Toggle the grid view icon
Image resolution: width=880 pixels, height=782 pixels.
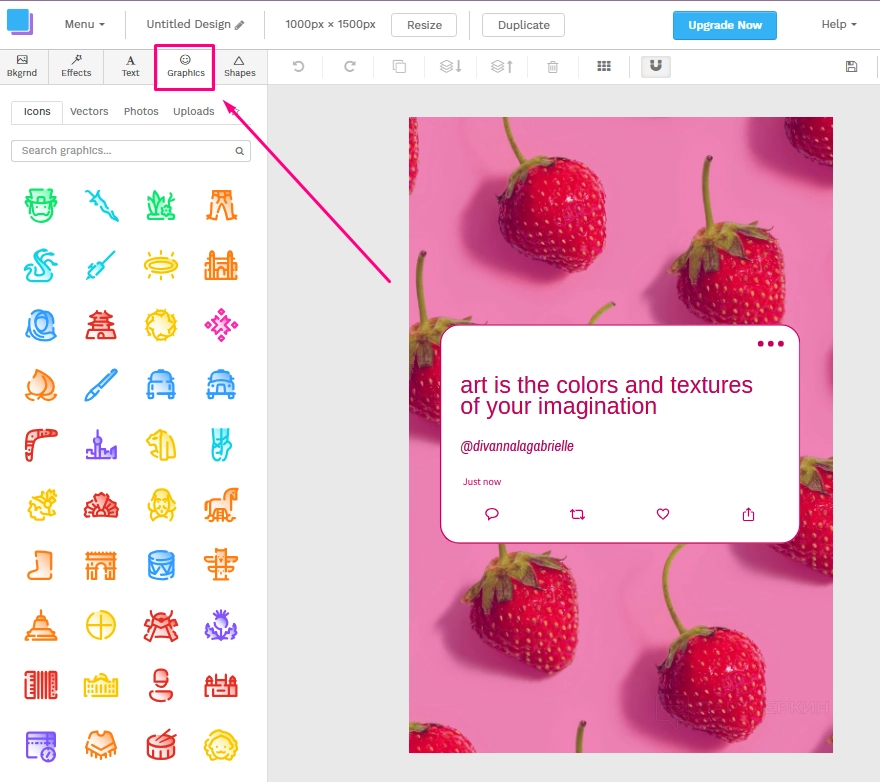(604, 67)
